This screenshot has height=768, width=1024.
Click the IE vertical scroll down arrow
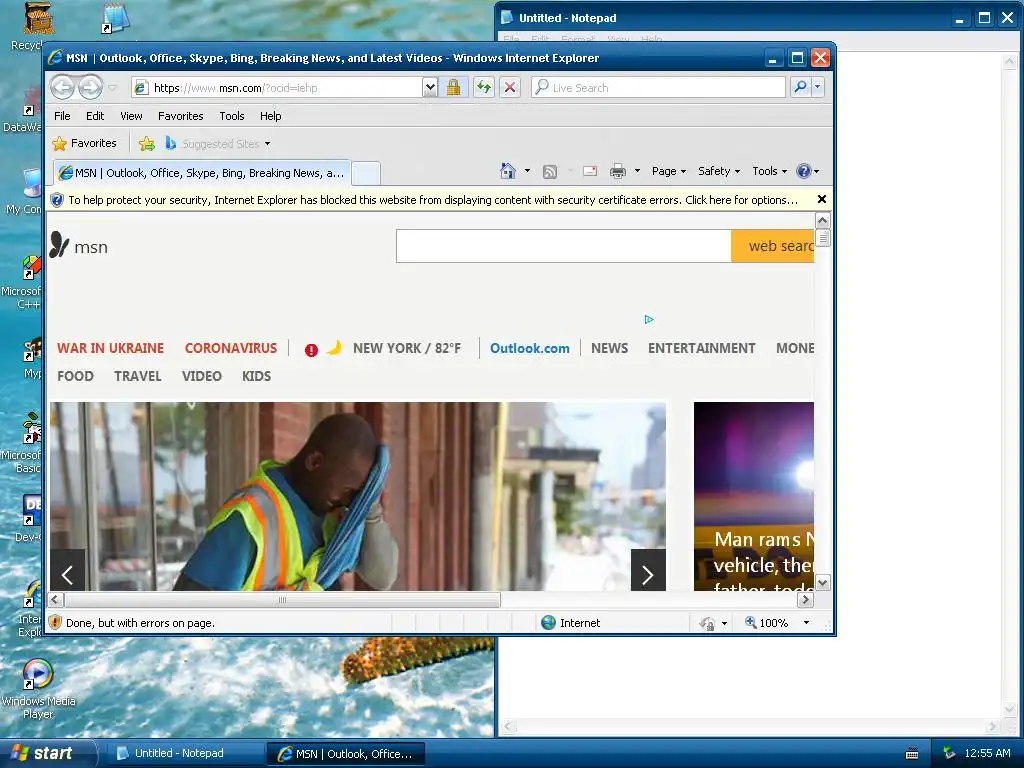pyautogui.click(x=822, y=583)
